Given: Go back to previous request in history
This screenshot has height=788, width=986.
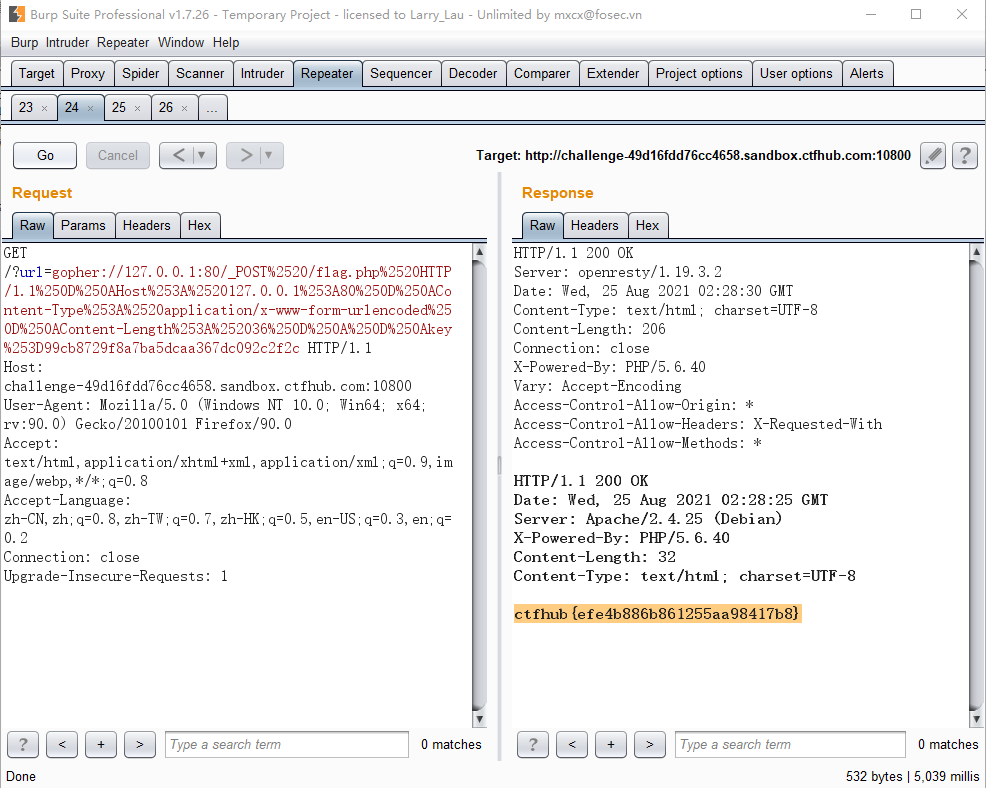Looking at the screenshot, I should tap(179, 155).
